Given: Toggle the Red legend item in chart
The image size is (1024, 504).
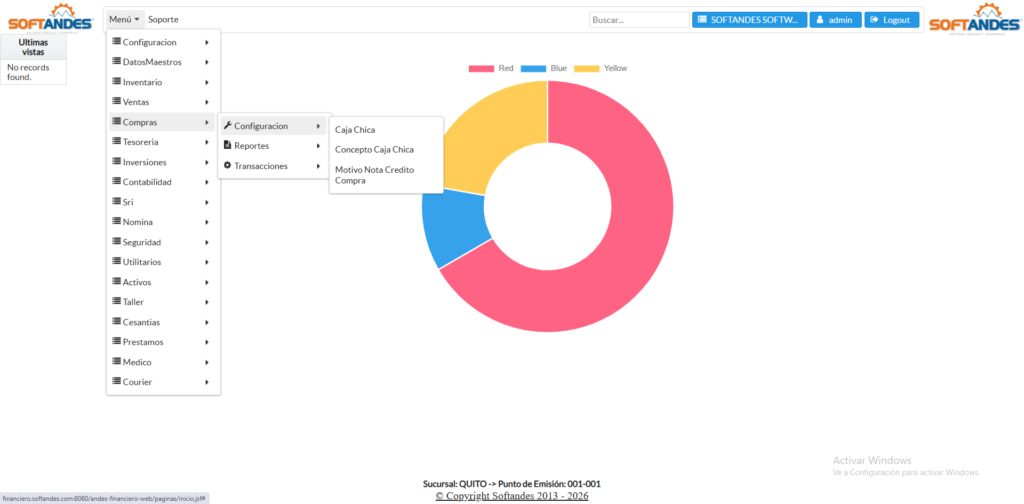Looking at the screenshot, I should pos(491,68).
